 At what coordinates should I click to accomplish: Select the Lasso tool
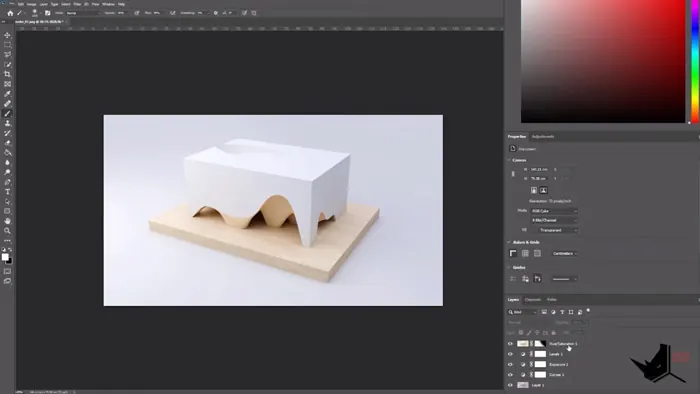7,54
